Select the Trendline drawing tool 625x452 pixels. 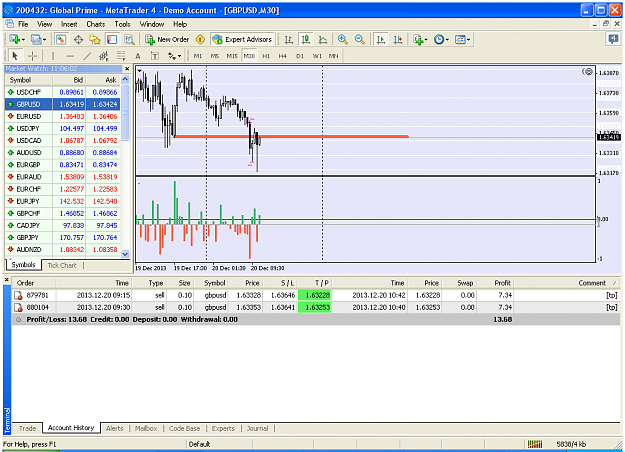pyautogui.click(x=87, y=56)
